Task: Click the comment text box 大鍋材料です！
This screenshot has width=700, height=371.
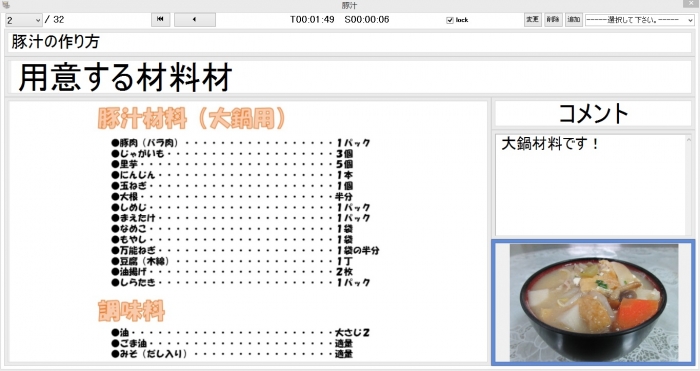Action: [x=590, y=185]
